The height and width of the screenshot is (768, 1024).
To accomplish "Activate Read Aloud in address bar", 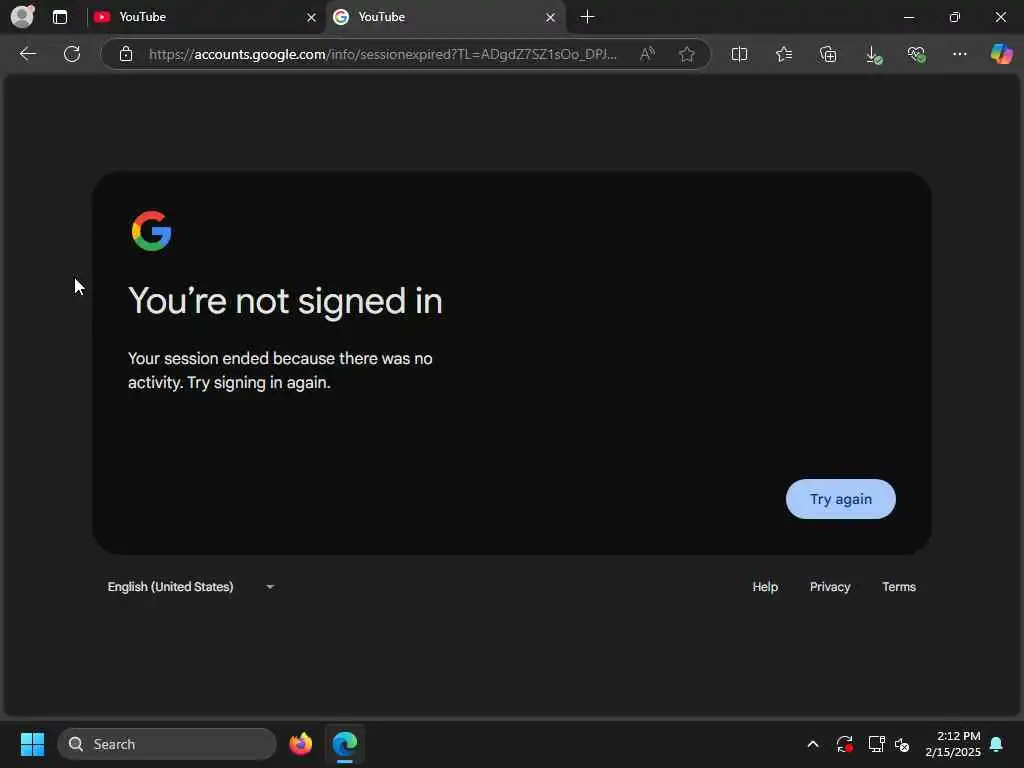I will 647,54.
